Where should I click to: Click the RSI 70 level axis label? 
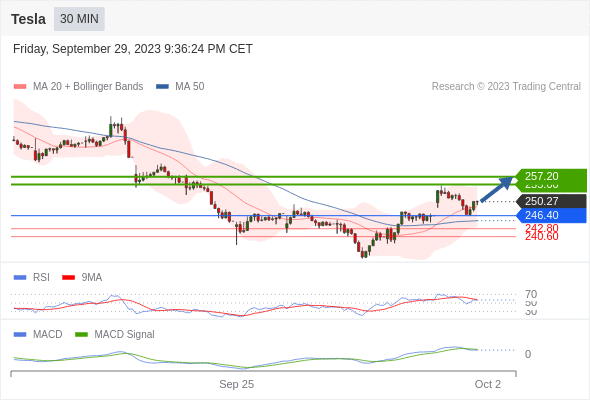point(531,294)
